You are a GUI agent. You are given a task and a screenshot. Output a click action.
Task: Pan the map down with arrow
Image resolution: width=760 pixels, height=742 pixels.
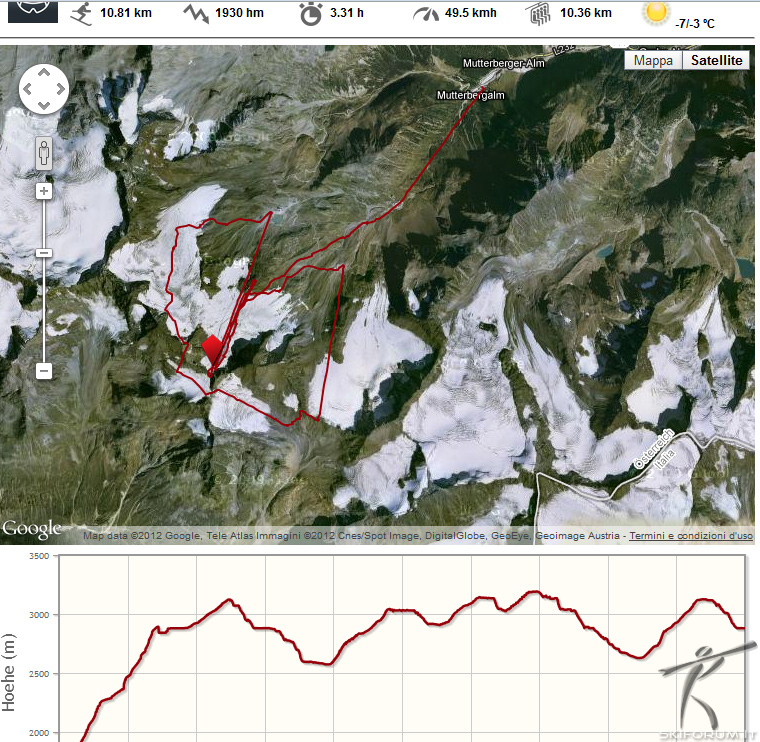tap(44, 104)
